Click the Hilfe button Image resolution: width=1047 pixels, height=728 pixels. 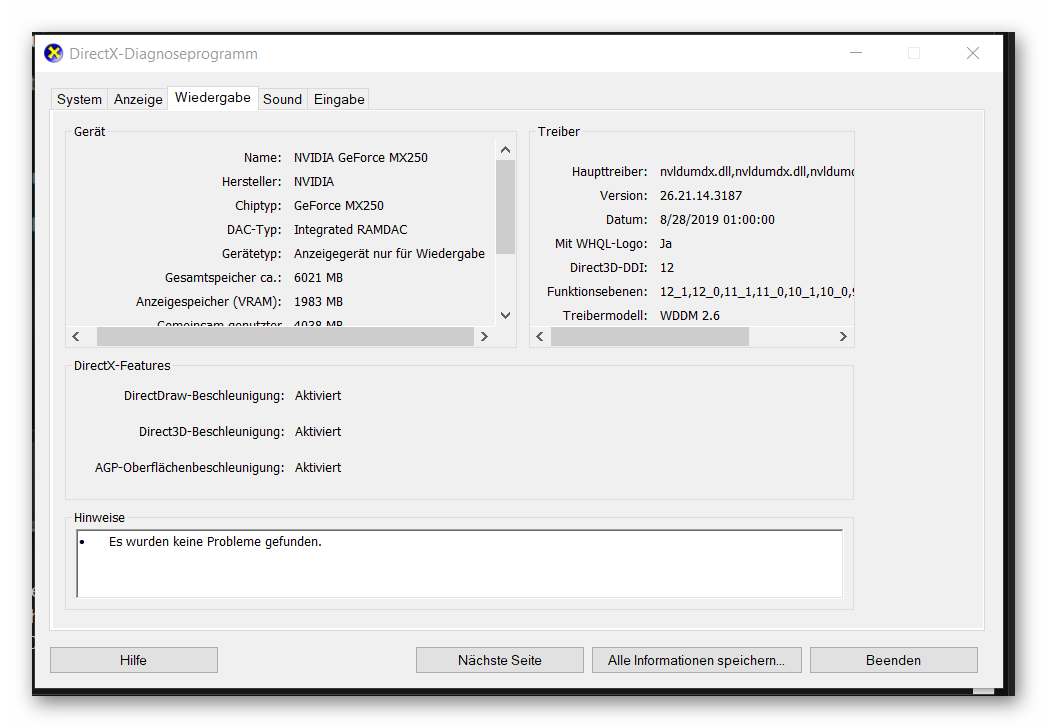pos(134,660)
